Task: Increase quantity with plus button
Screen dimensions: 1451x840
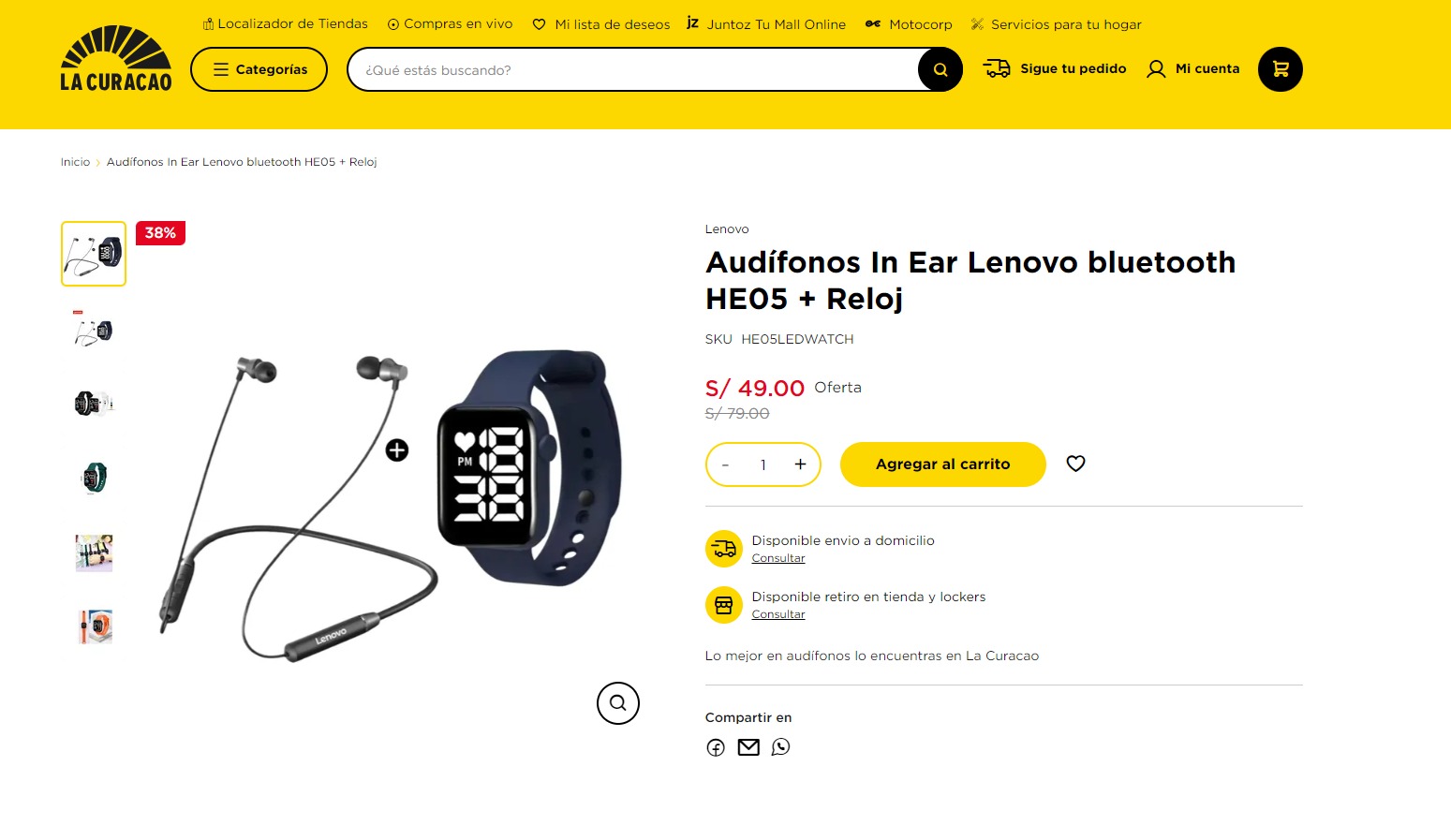Action: point(800,464)
